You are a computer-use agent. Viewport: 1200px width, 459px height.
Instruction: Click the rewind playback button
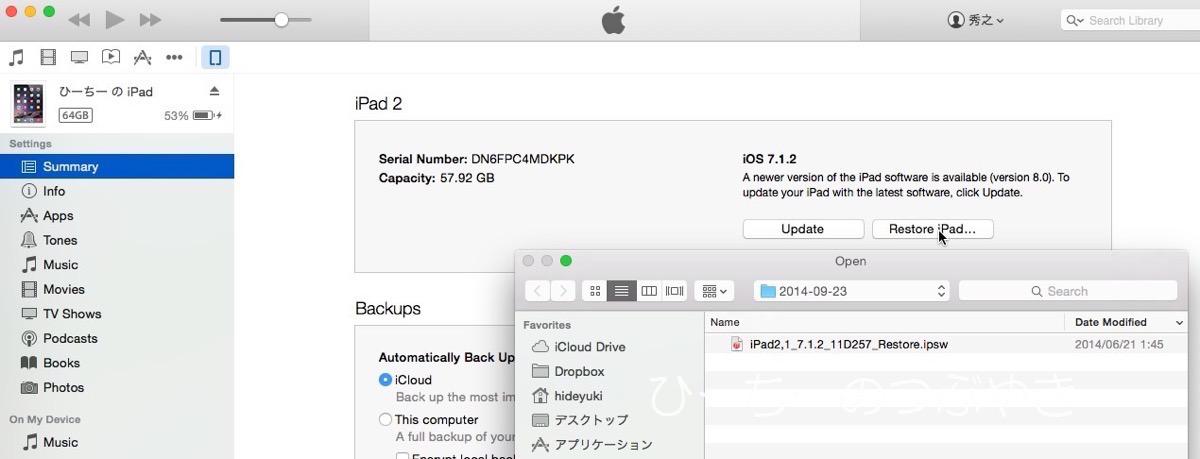(x=79, y=20)
